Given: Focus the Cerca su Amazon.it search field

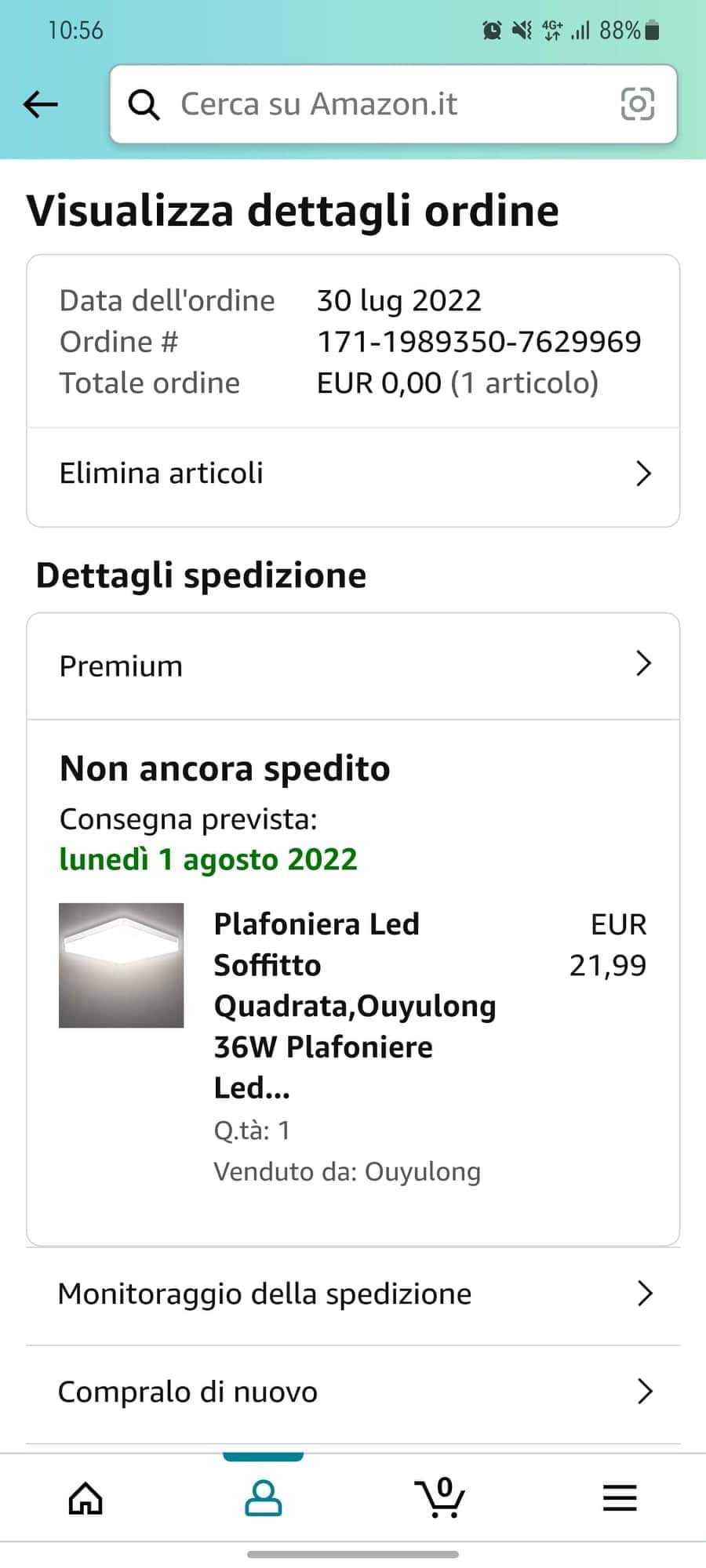Looking at the screenshot, I should (377, 104).
